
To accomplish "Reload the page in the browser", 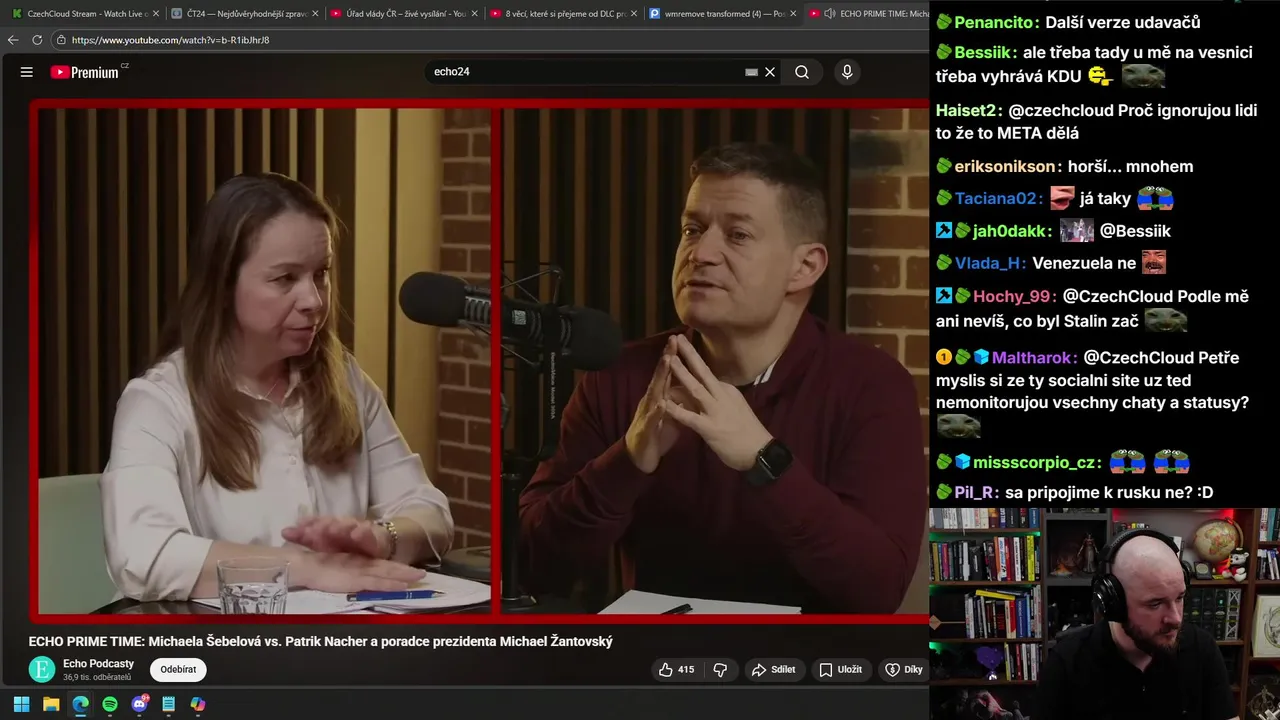I will pyautogui.click(x=37, y=40).
